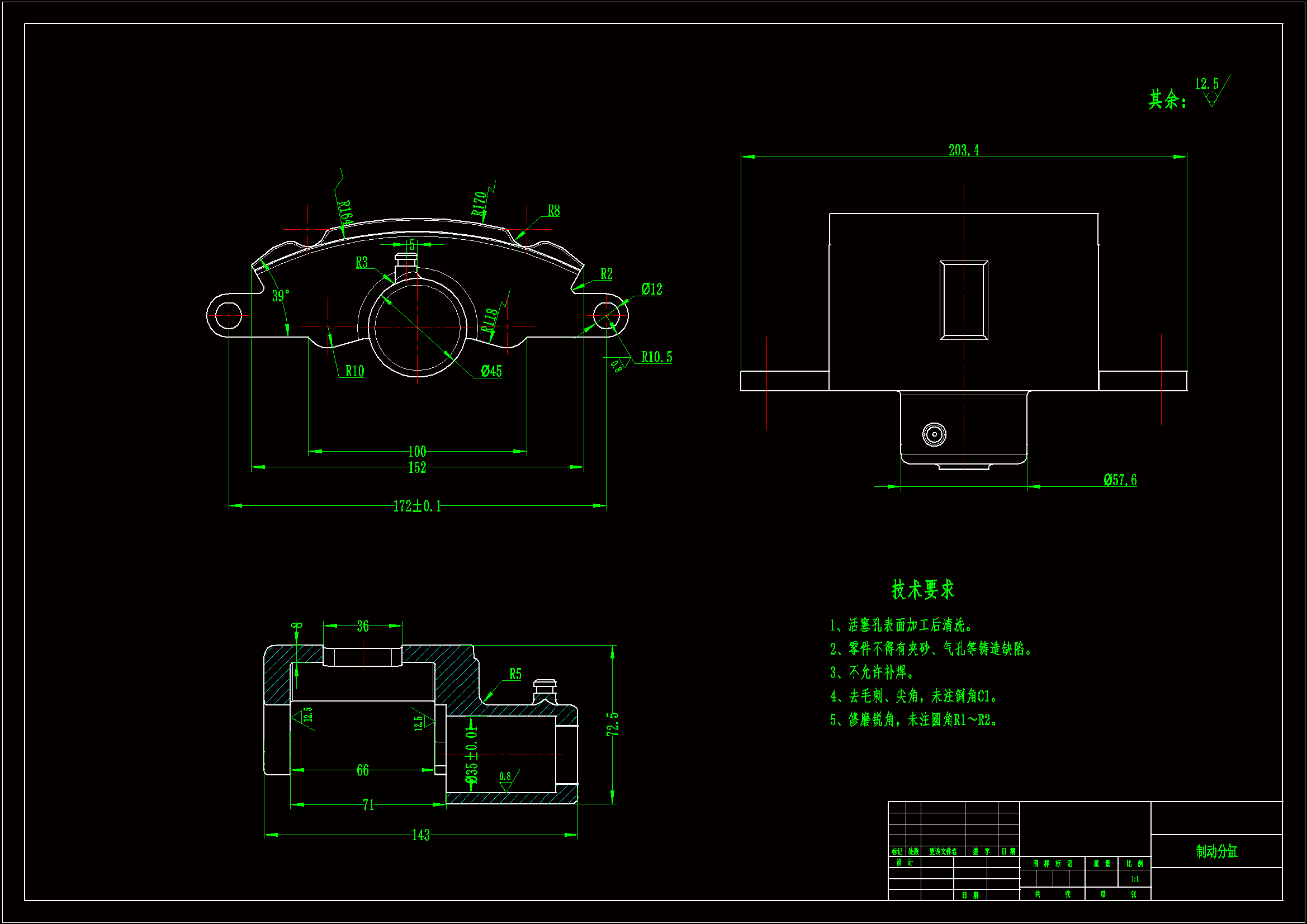Click the Ø12 mounting hole on right ear
1307x924 pixels.
[x=605, y=315]
